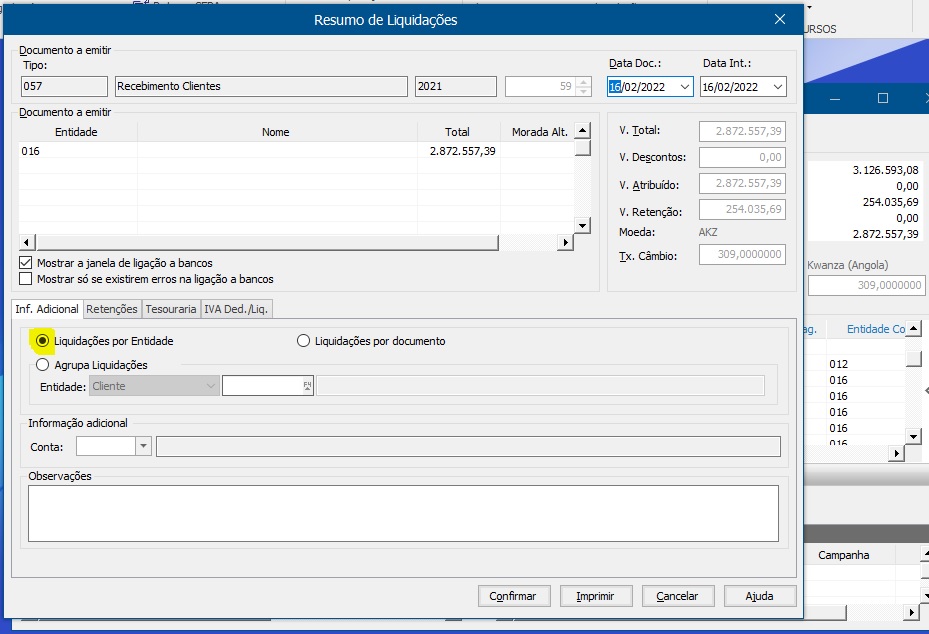Expand the Data Doc. date dropdown

click(684, 87)
